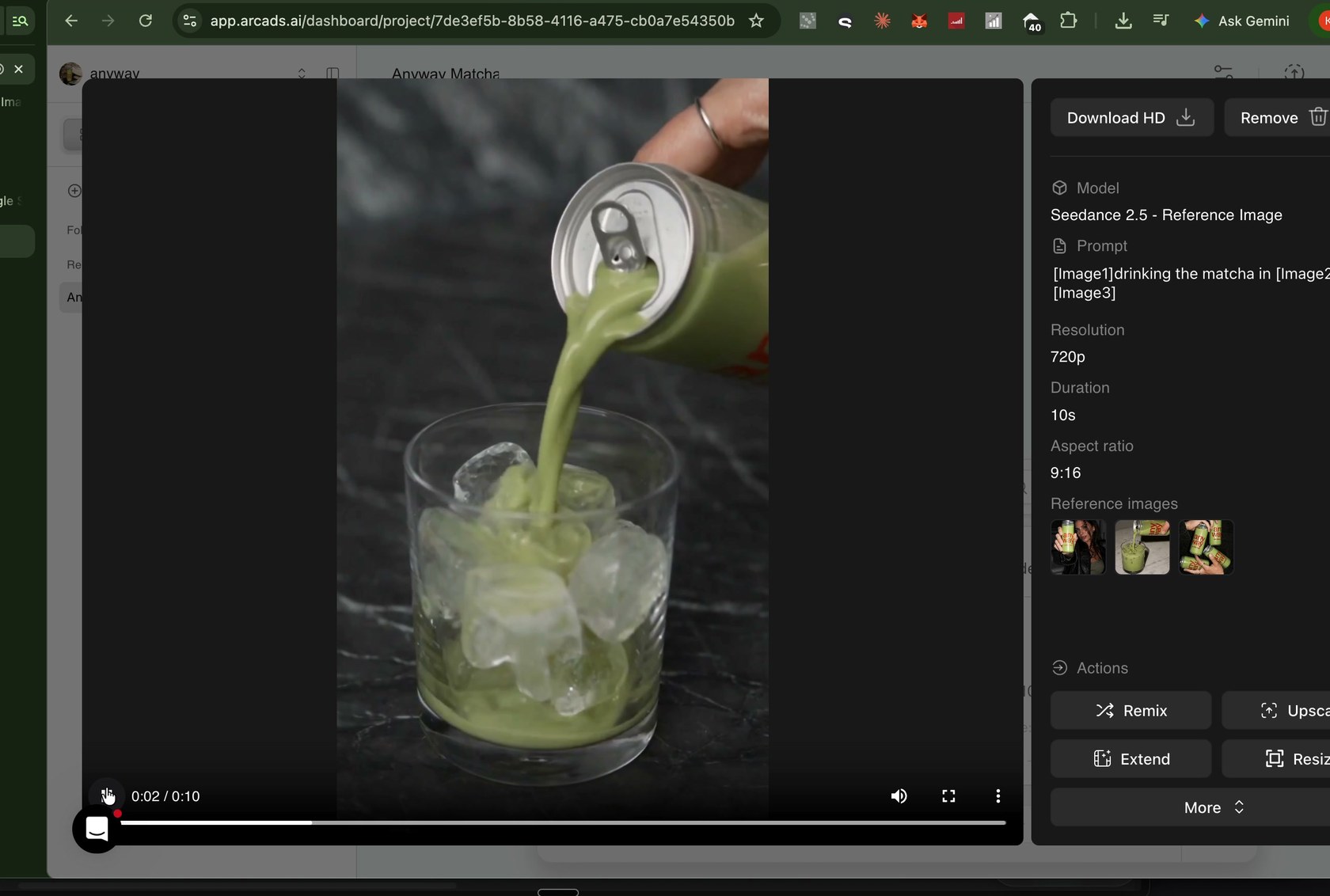The height and width of the screenshot is (896, 1330).
Task: Open the video three-dot options menu
Action: [x=997, y=795]
